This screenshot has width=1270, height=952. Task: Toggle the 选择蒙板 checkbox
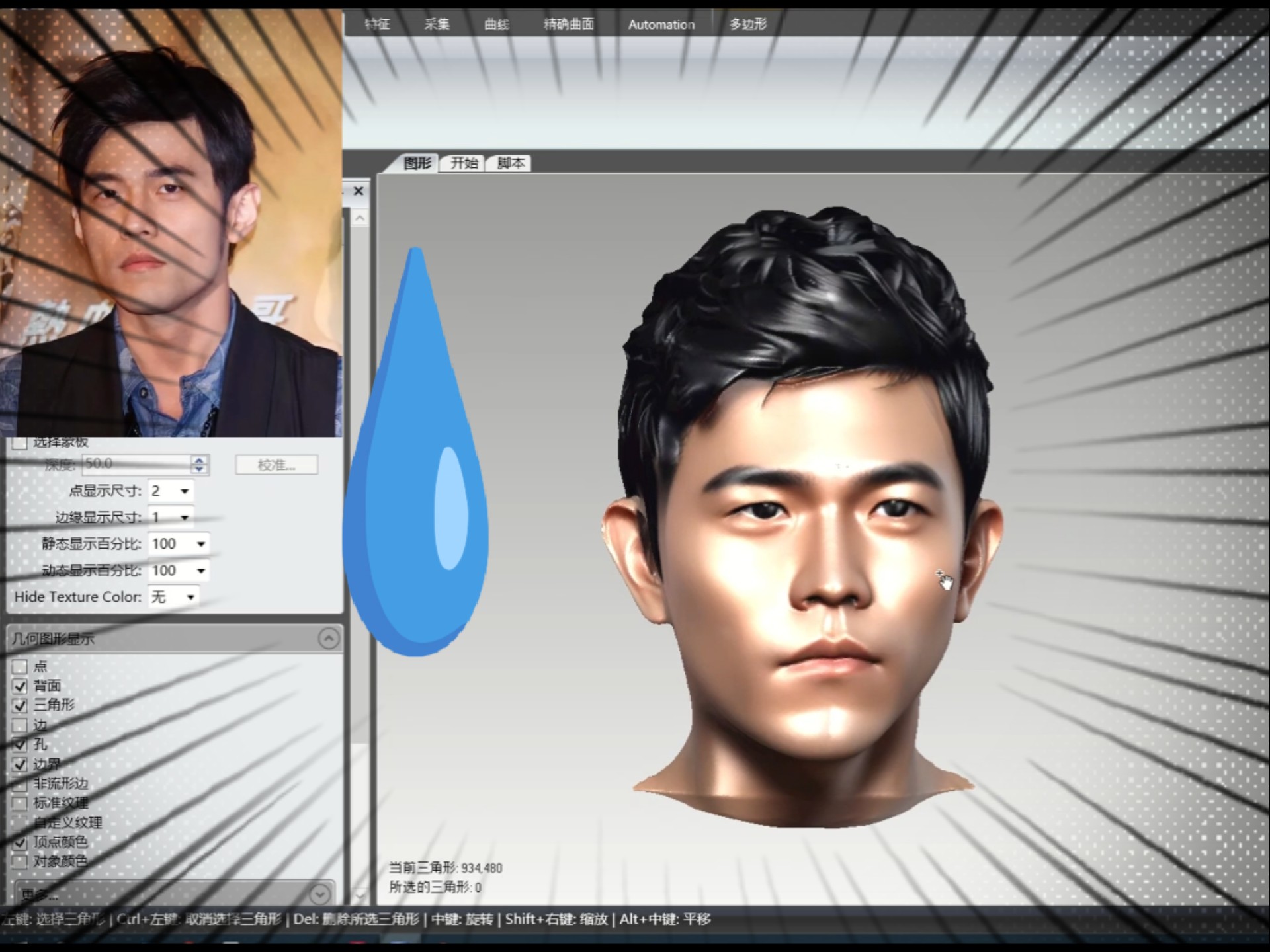tap(20, 442)
